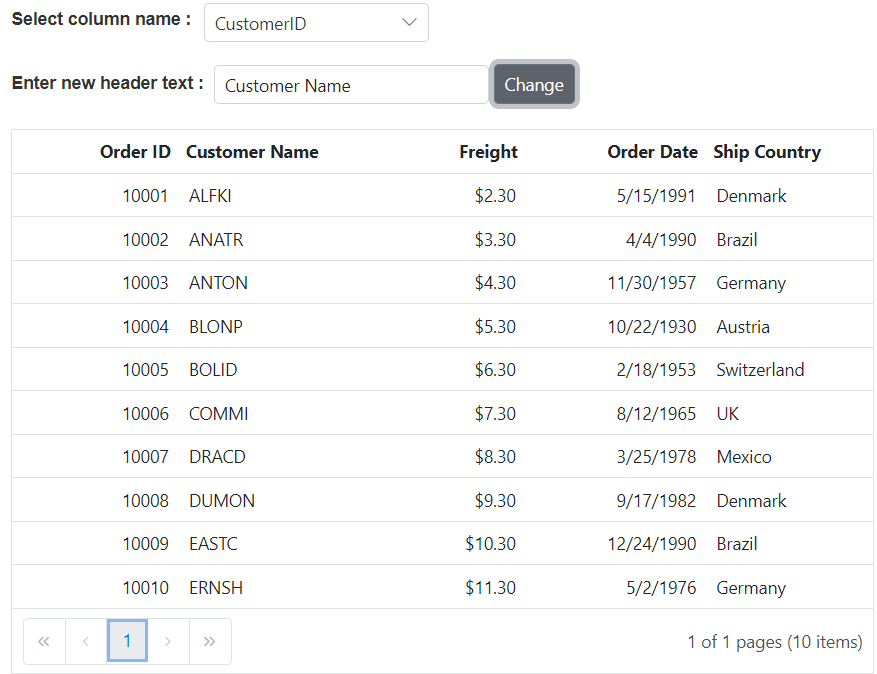This screenshot has height=674, width=877.
Task: Click the Customer Name column header
Action: click(x=252, y=152)
